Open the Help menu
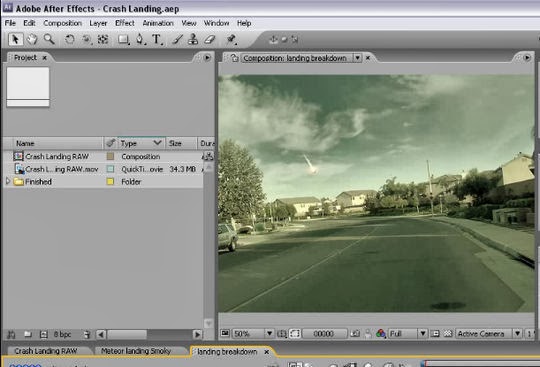 pos(244,23)
